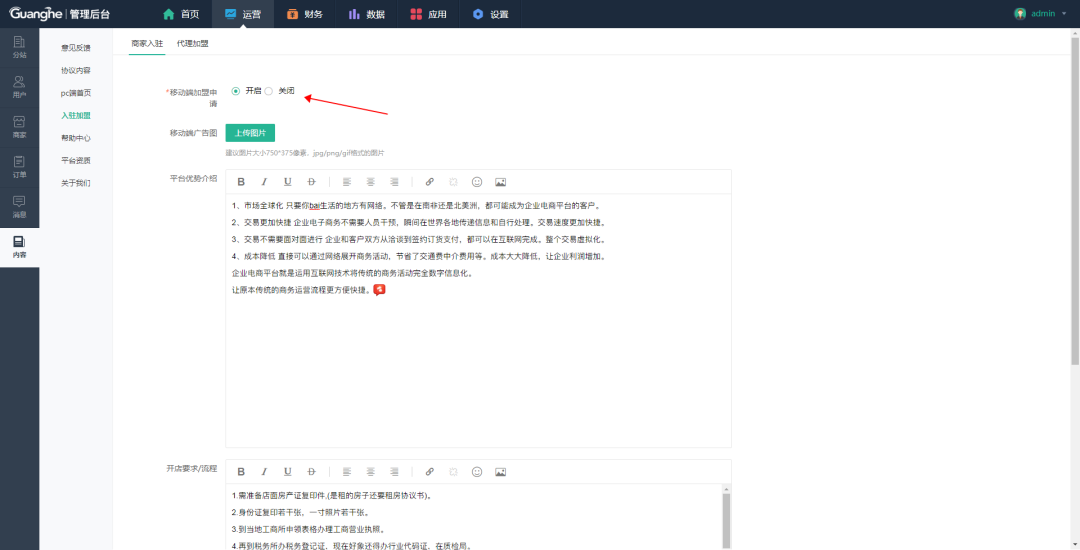Open the 用户 sidebar section
The height and width of the screenshot is (550, 1080).
[19, 87]
